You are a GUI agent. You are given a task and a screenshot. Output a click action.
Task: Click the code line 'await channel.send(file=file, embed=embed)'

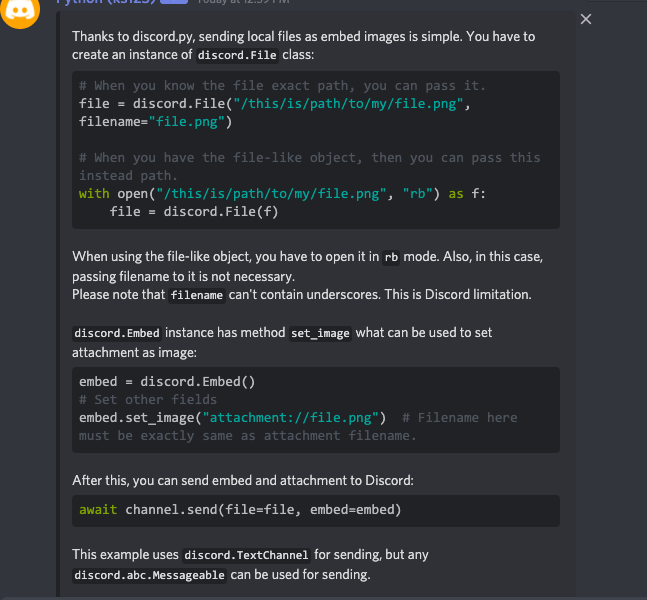pos(240,510)
